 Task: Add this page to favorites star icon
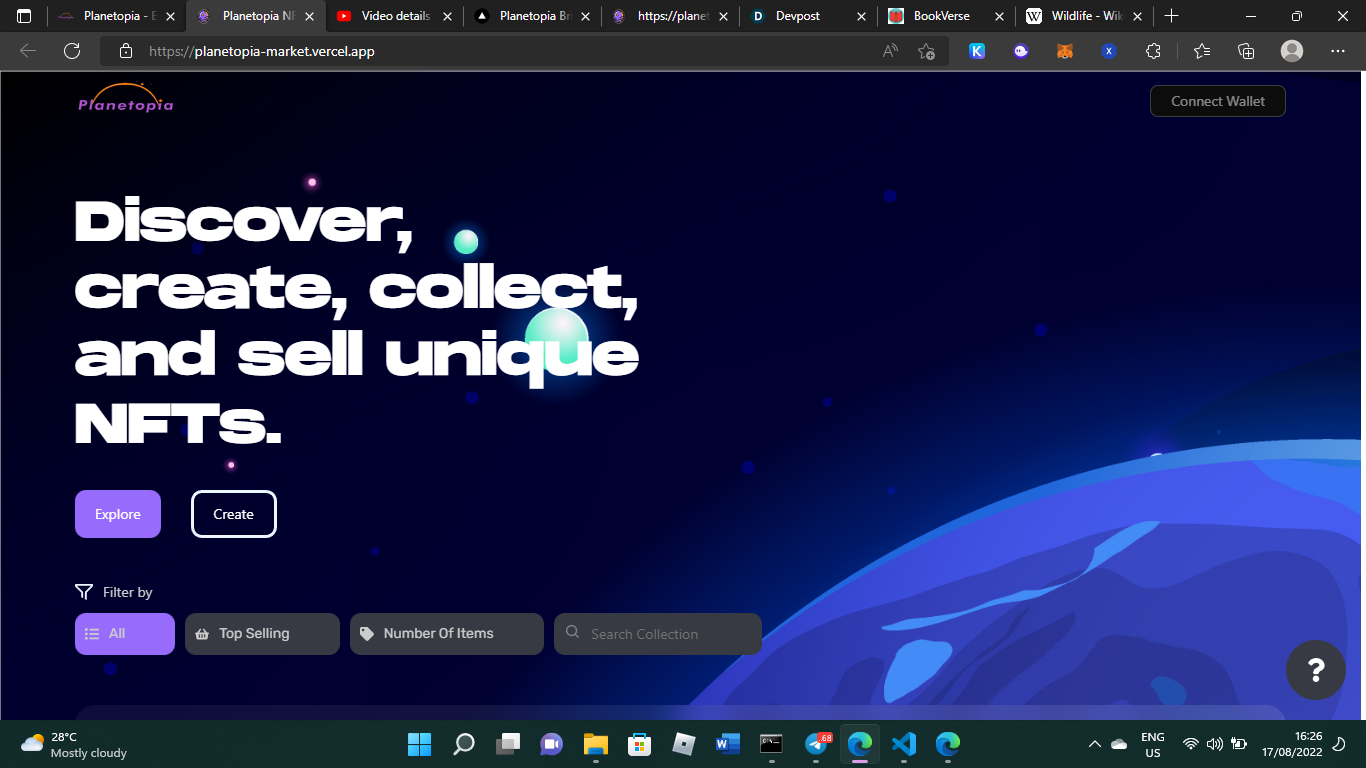tap(927, 51)
